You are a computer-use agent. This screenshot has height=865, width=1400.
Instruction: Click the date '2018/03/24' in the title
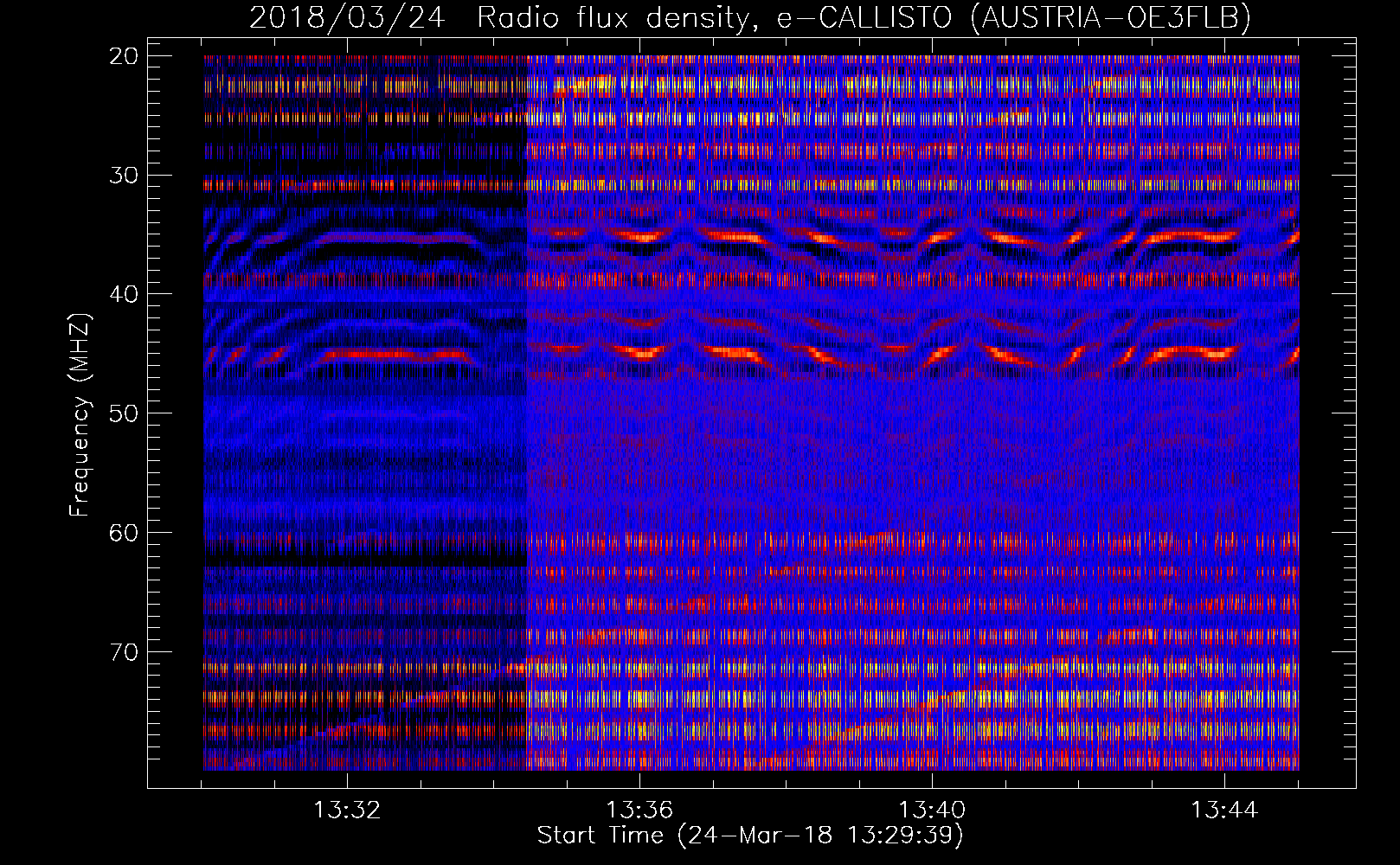pos(347,18)
